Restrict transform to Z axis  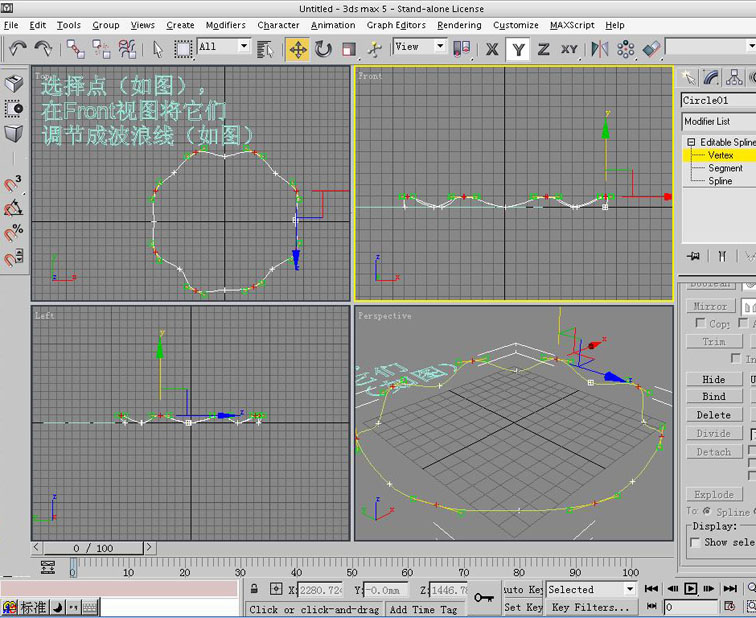543,49
